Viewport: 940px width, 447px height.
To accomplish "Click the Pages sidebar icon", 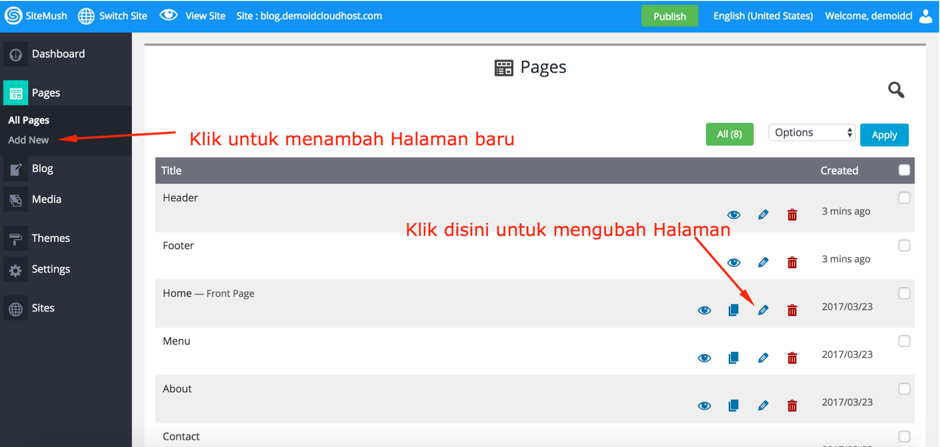I will 16,93.
